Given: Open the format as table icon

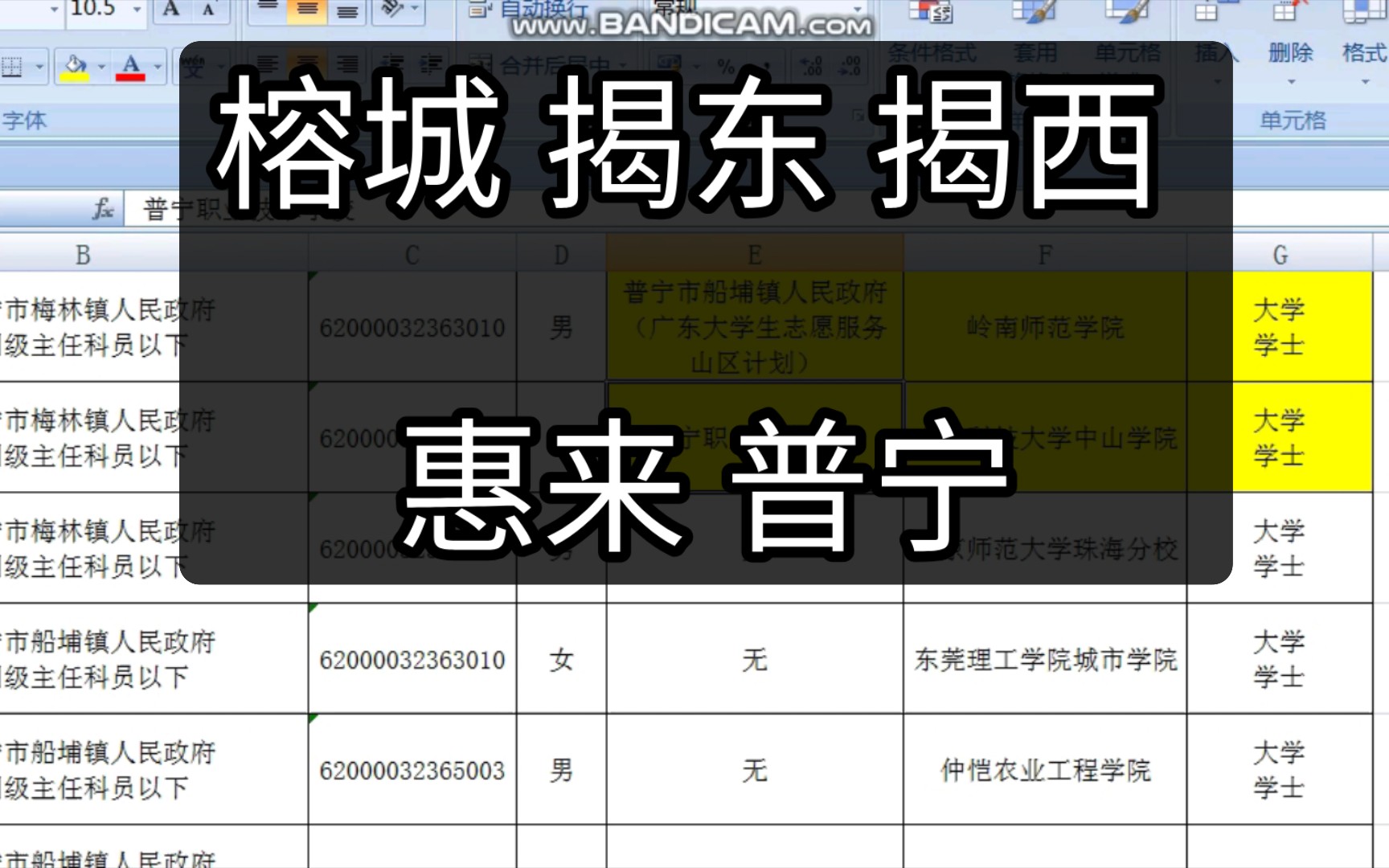Looking at the screenshot, I should click(x=1034, y=11).
